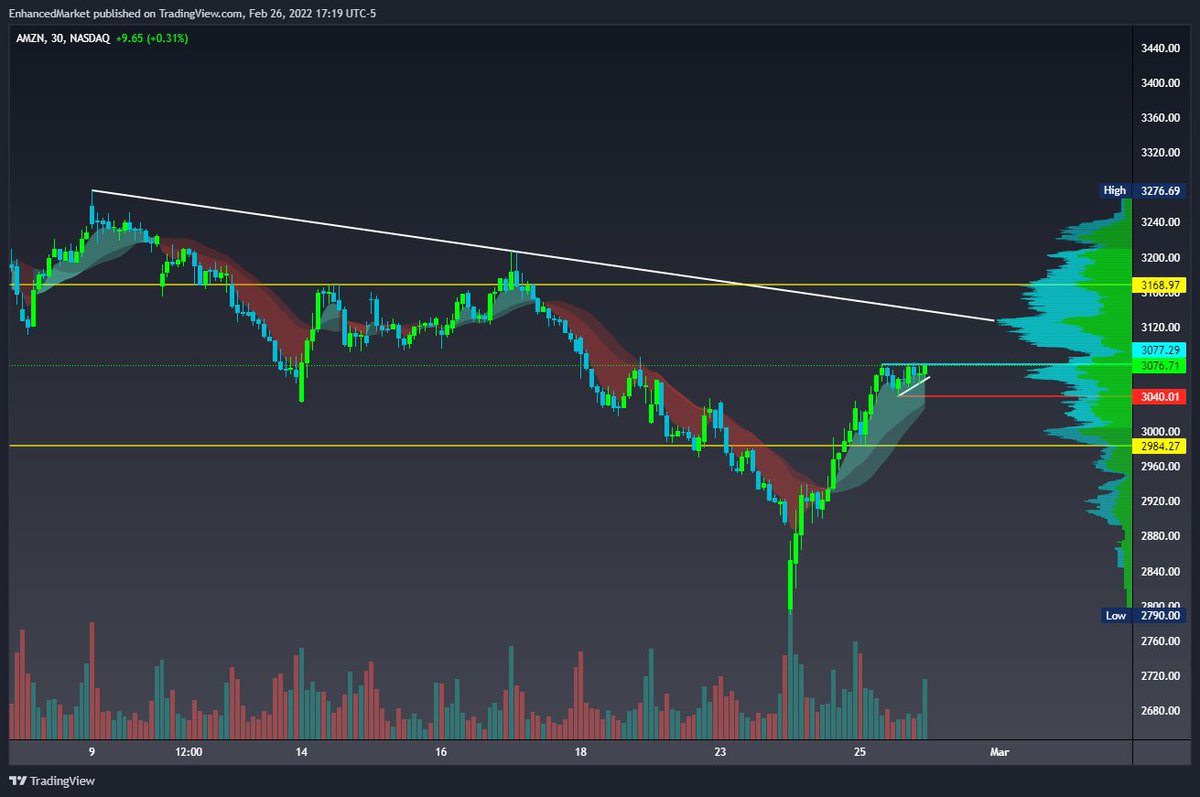
Task: Click the date 25 on time axis
Action: point(860,751)
